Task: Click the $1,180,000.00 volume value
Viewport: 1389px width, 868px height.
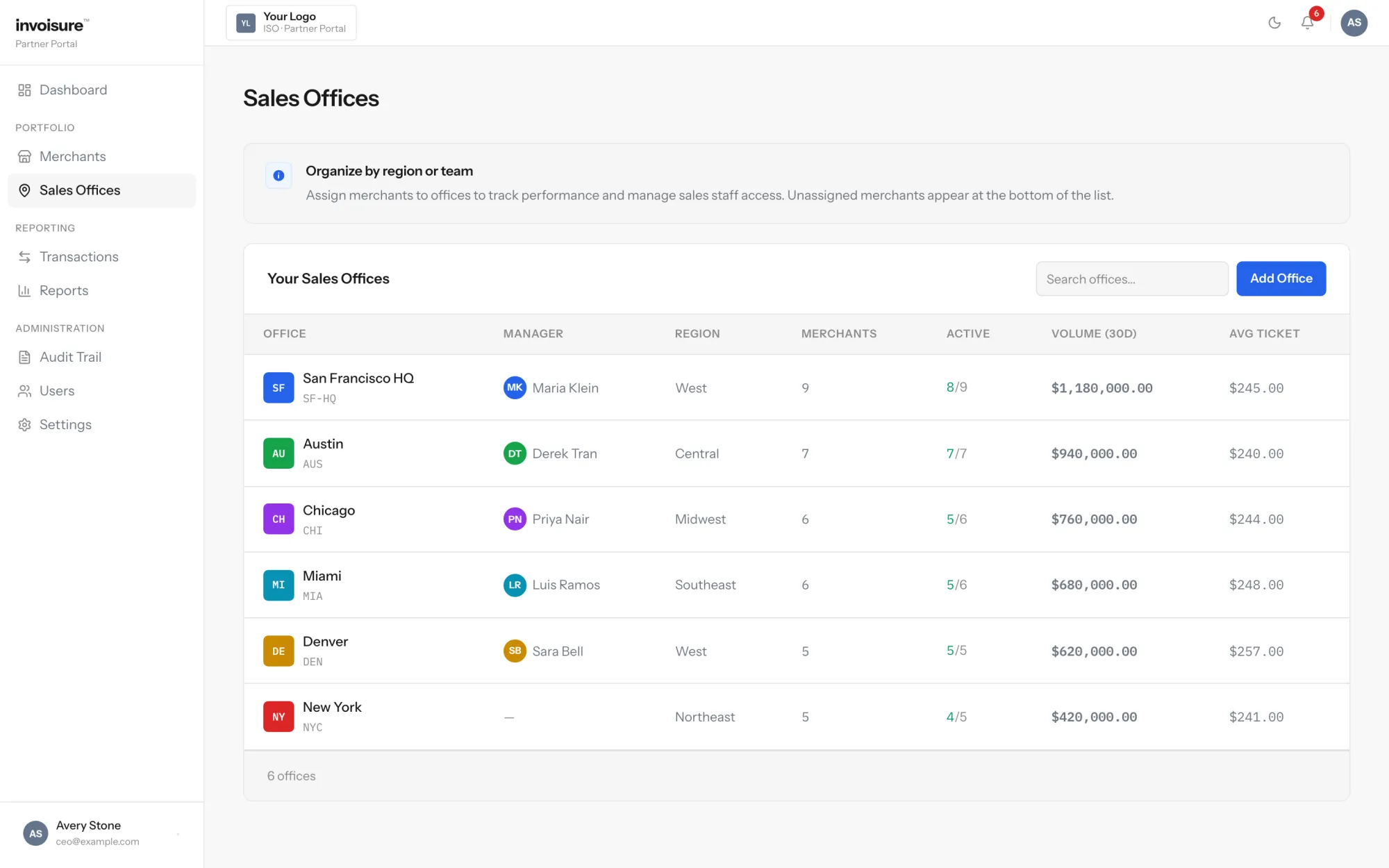Action: (1101, 388)
